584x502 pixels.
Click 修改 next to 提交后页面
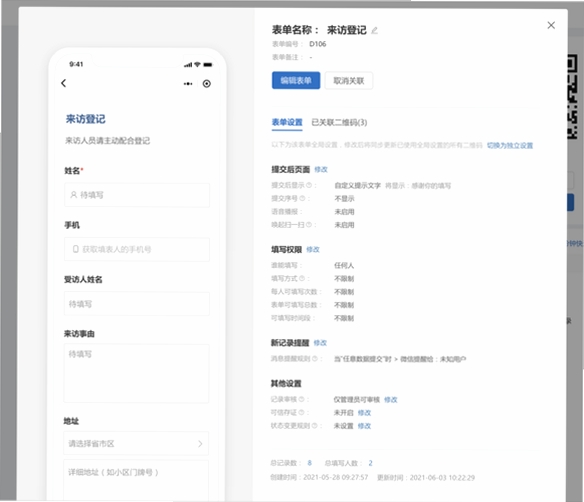pyautogui.click(x=321, y=169)
